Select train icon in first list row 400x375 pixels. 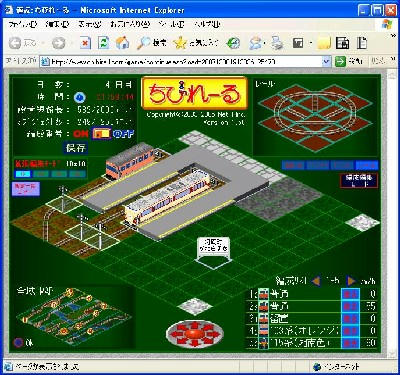[263, 294]
